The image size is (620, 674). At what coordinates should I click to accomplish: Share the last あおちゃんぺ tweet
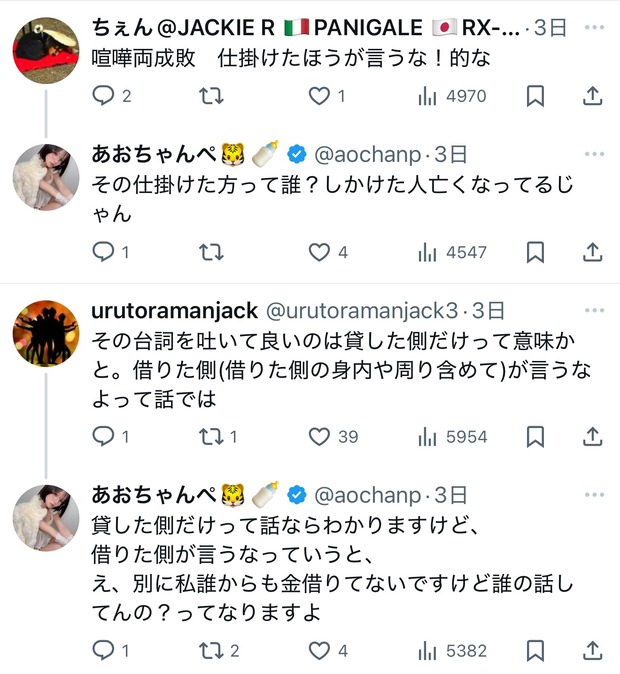[592, 650]
